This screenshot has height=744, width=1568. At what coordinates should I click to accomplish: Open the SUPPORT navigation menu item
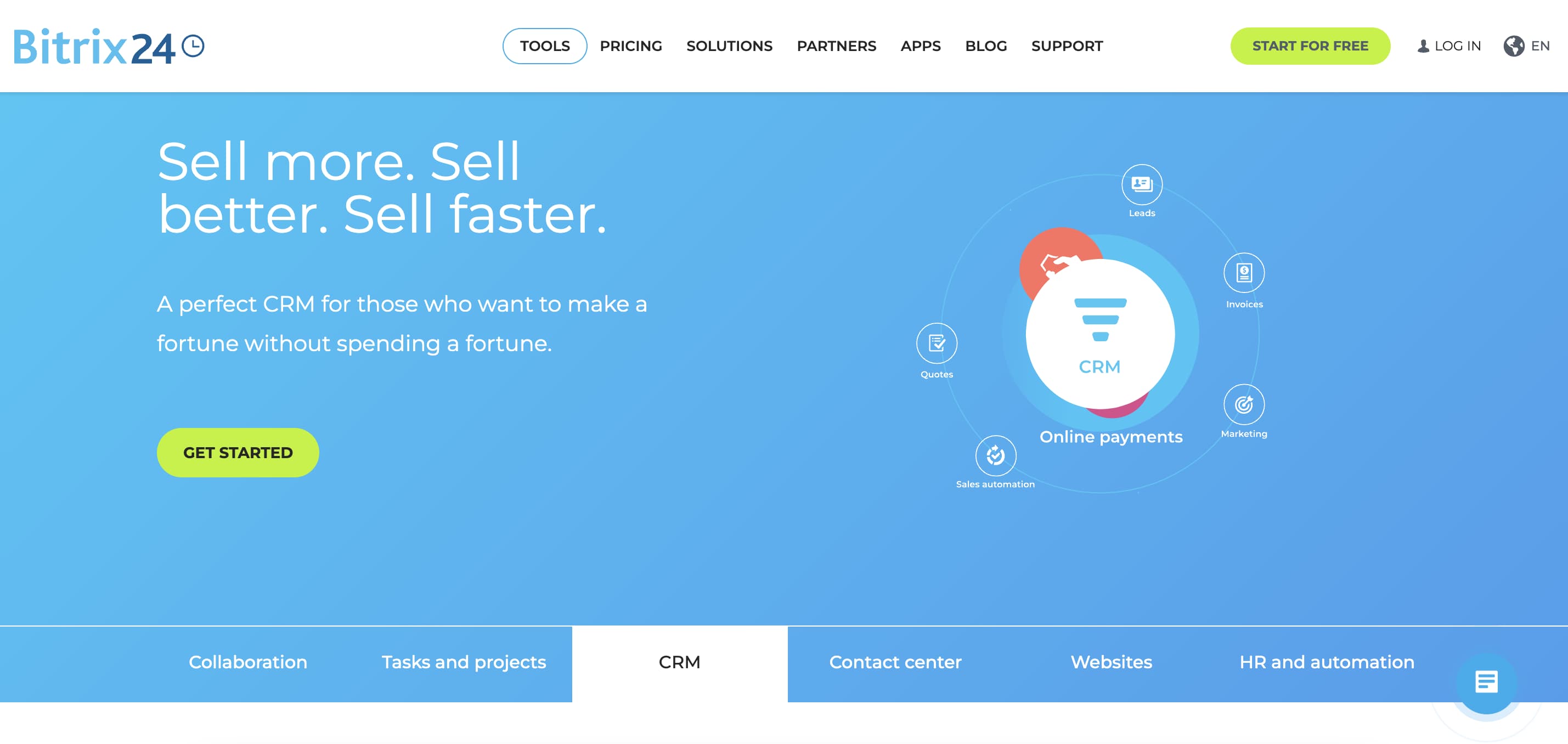click(x=1067, y=45)
